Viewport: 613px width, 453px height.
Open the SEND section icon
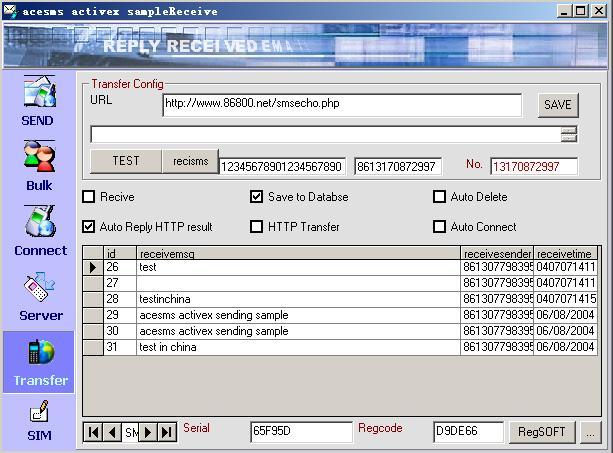[39, 92]
